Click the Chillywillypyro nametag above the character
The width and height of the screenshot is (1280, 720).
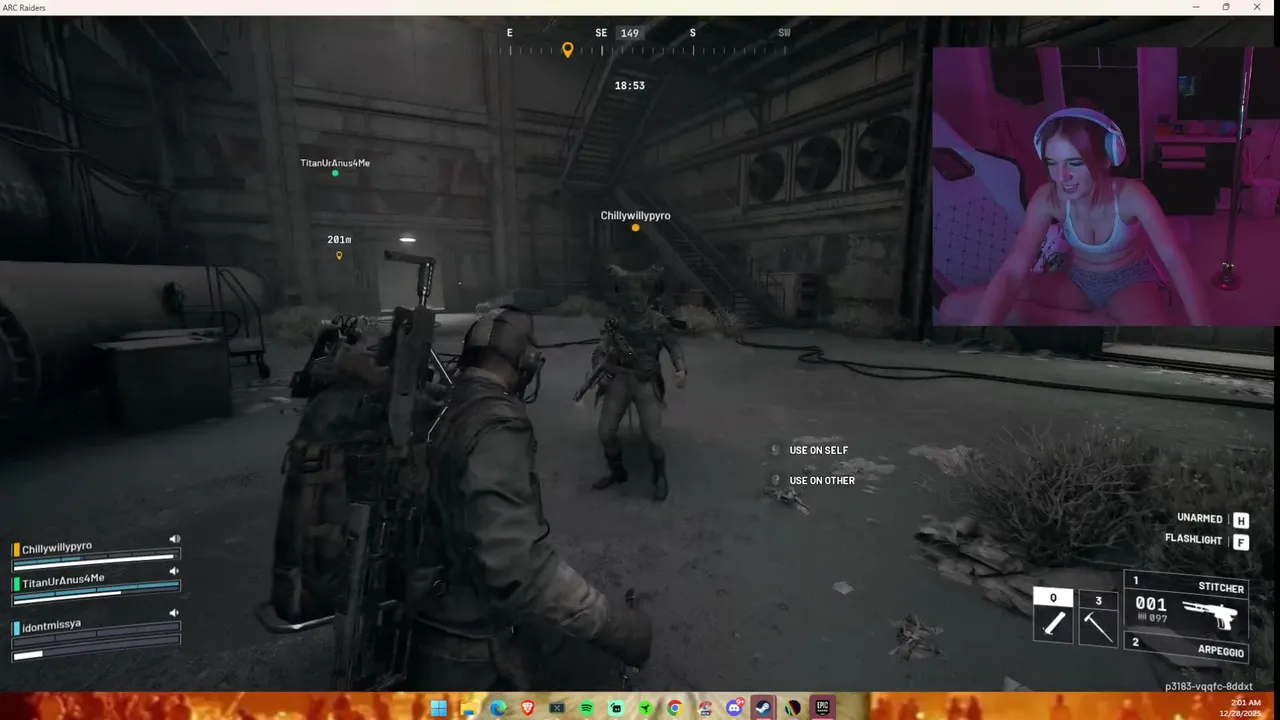(635, 215)
